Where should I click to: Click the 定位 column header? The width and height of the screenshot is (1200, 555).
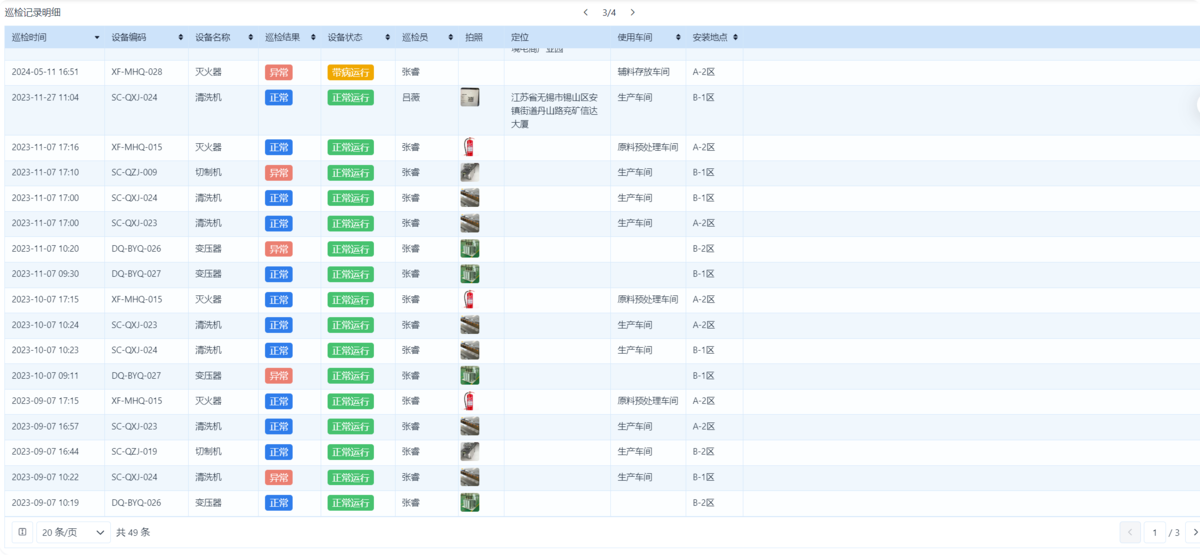click(520, 38)
